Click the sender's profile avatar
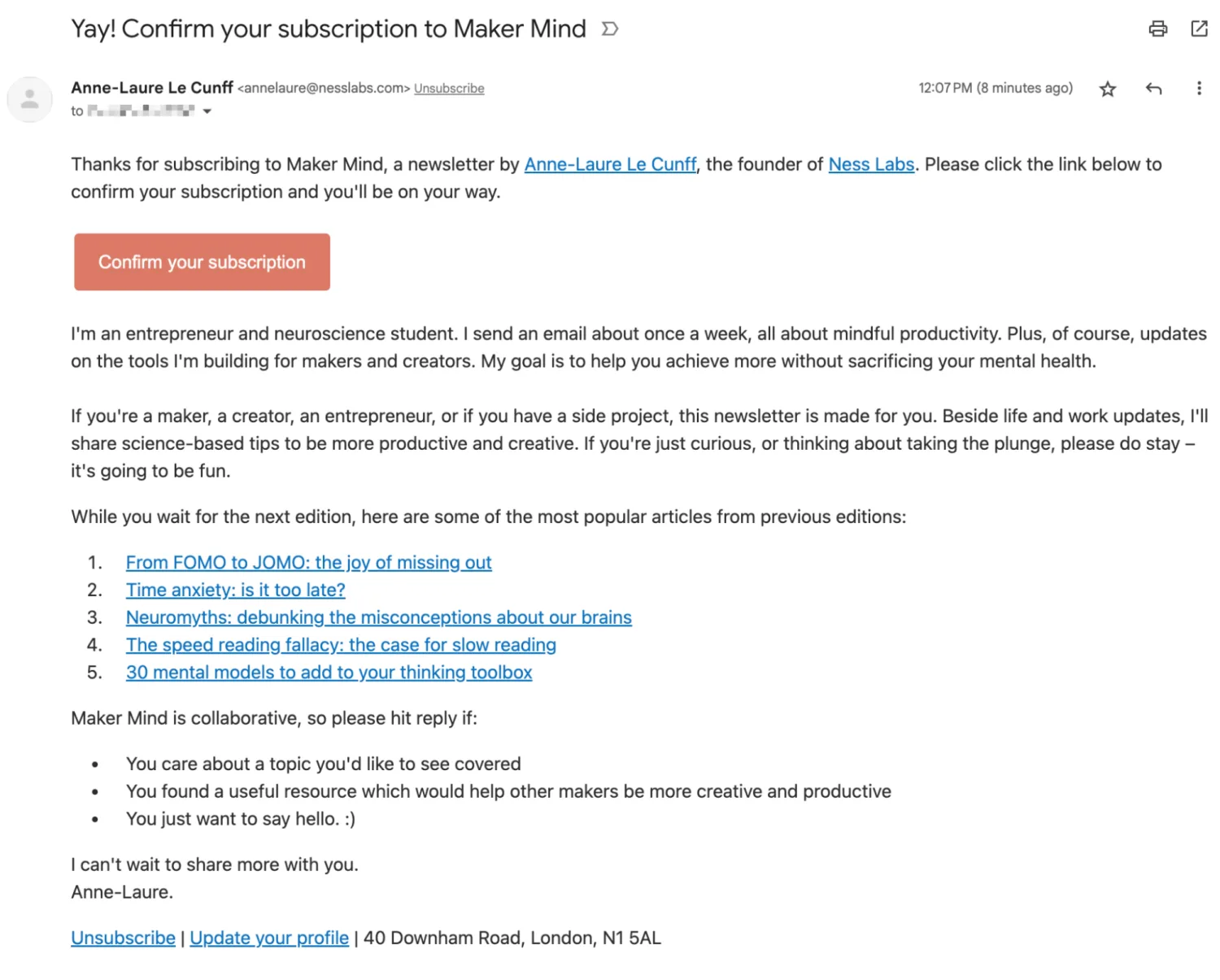1220x980 pixels. click(30, 99)
